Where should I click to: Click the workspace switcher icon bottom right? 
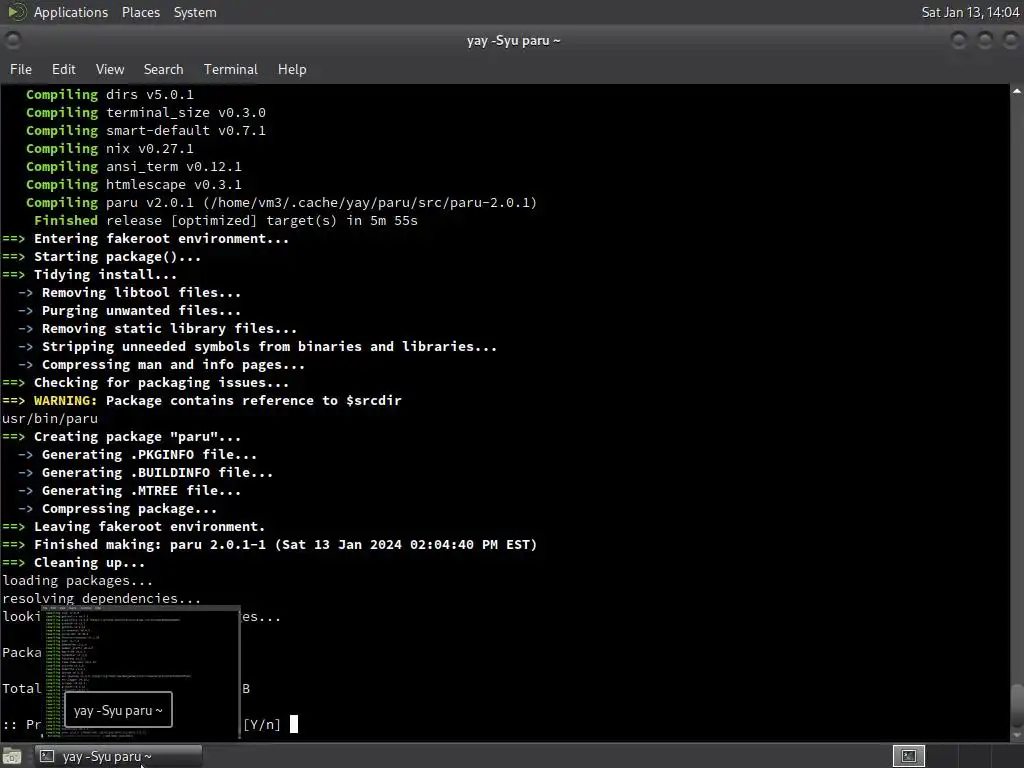pos(908,756)
